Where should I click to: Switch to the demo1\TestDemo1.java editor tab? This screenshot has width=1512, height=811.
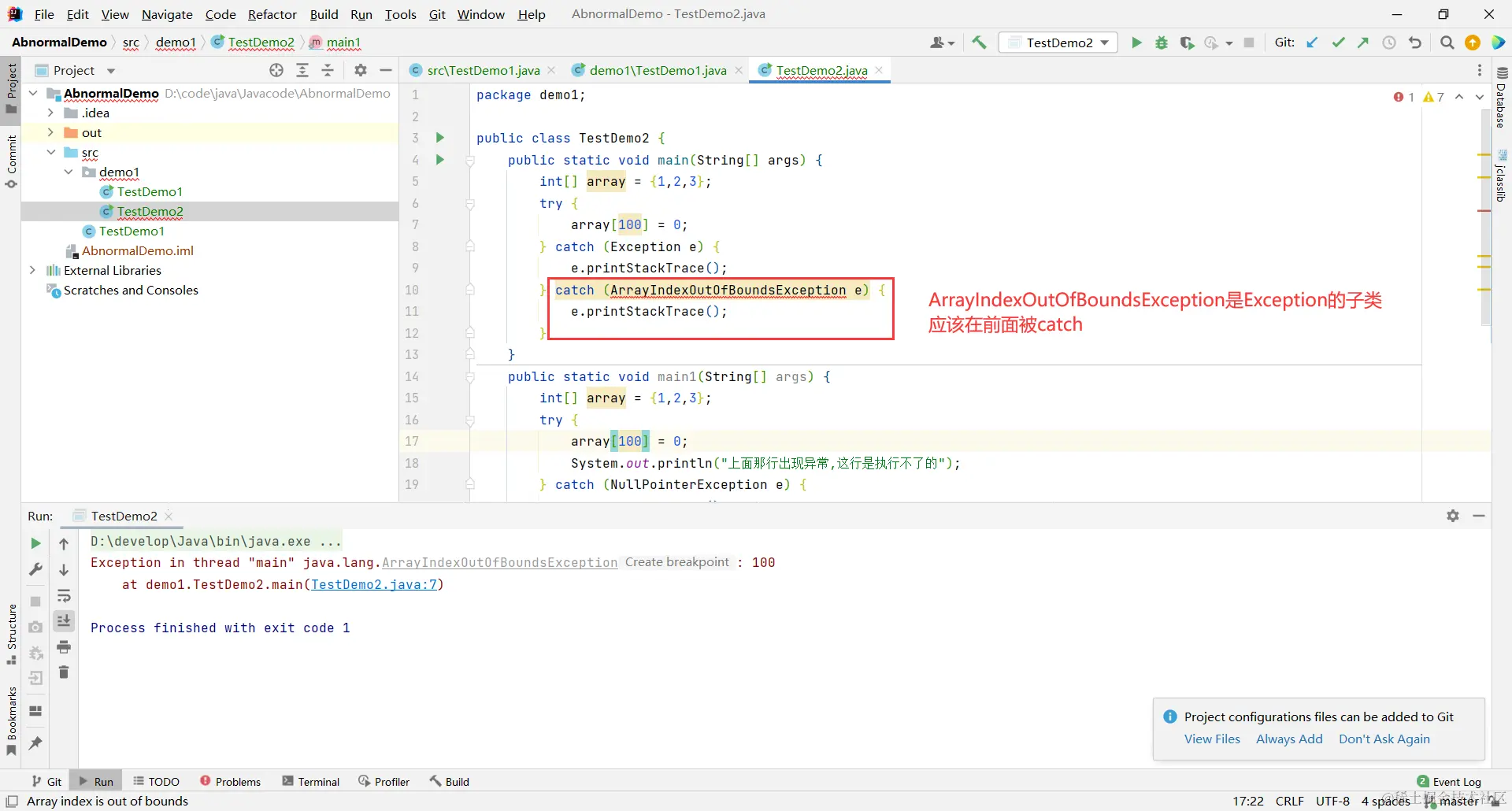(658, 70)
